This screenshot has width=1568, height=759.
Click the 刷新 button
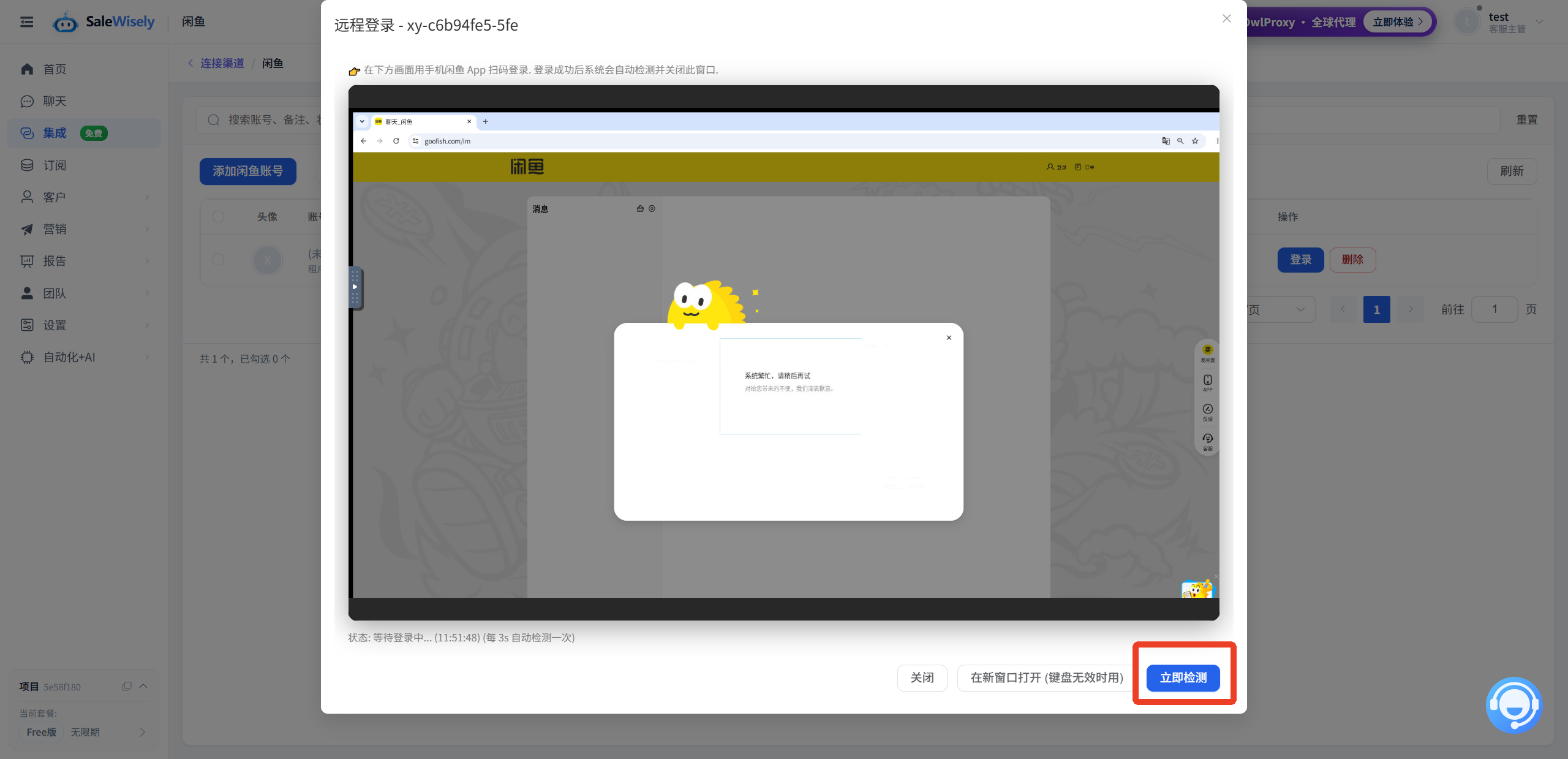[1512, 171]
